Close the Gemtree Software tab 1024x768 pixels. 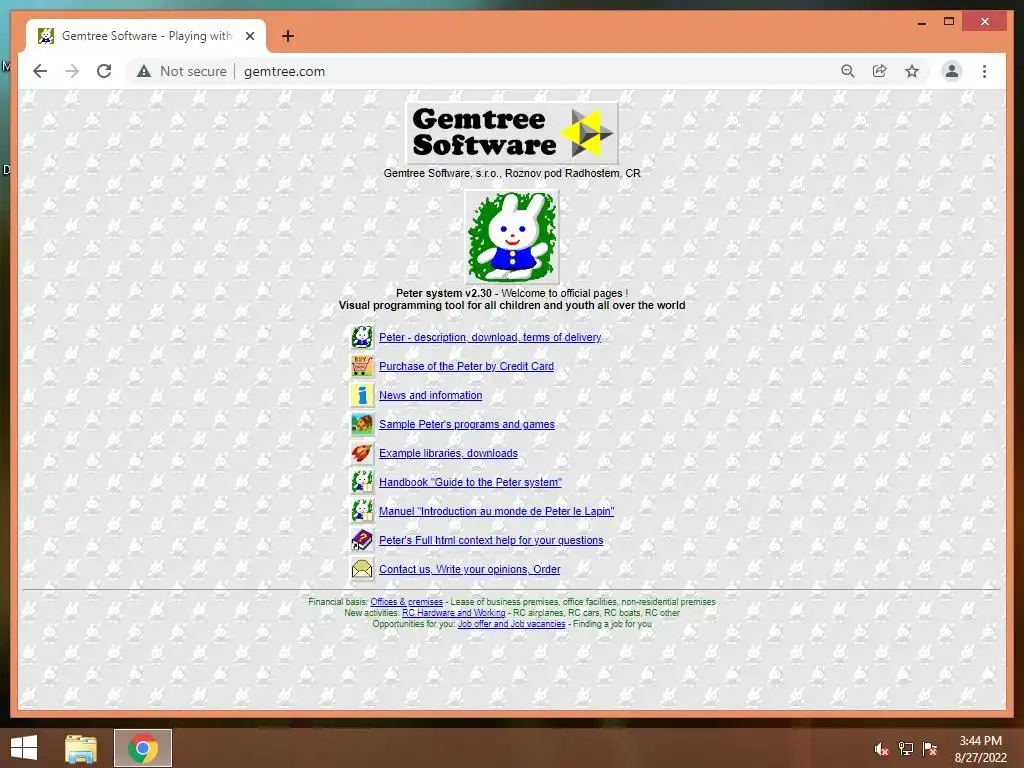pos(249,36)
